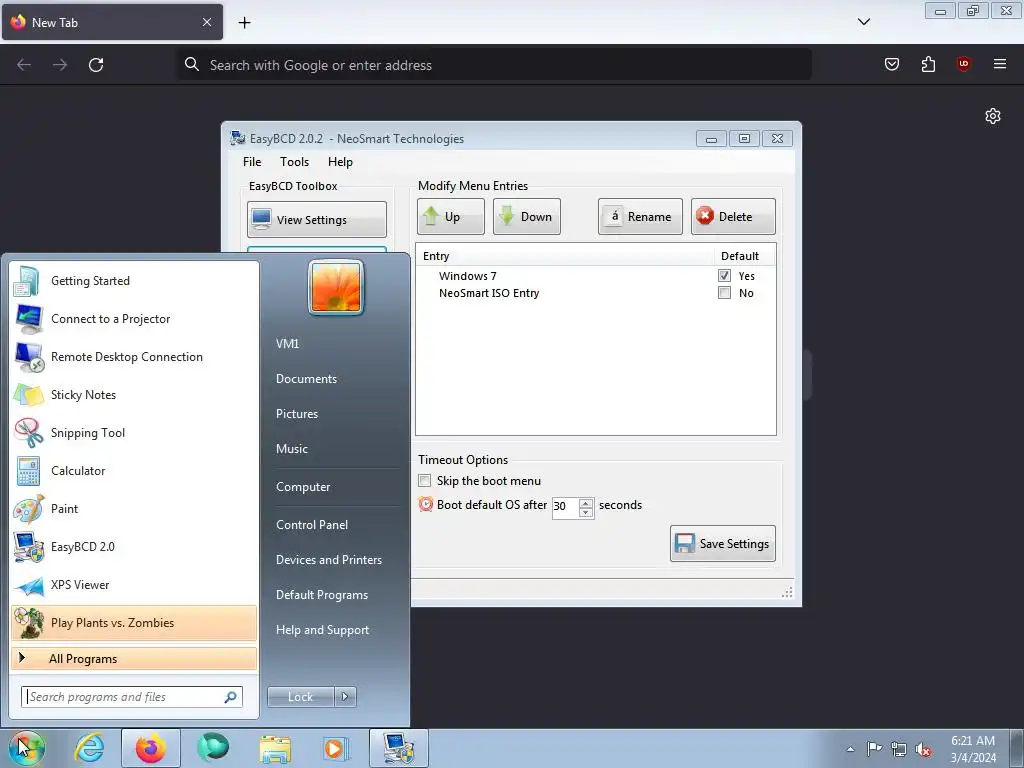The width and height of the screenshot is (1024, 768).
Task: Open Getting Started from Start menu
Action: point(134,281)
